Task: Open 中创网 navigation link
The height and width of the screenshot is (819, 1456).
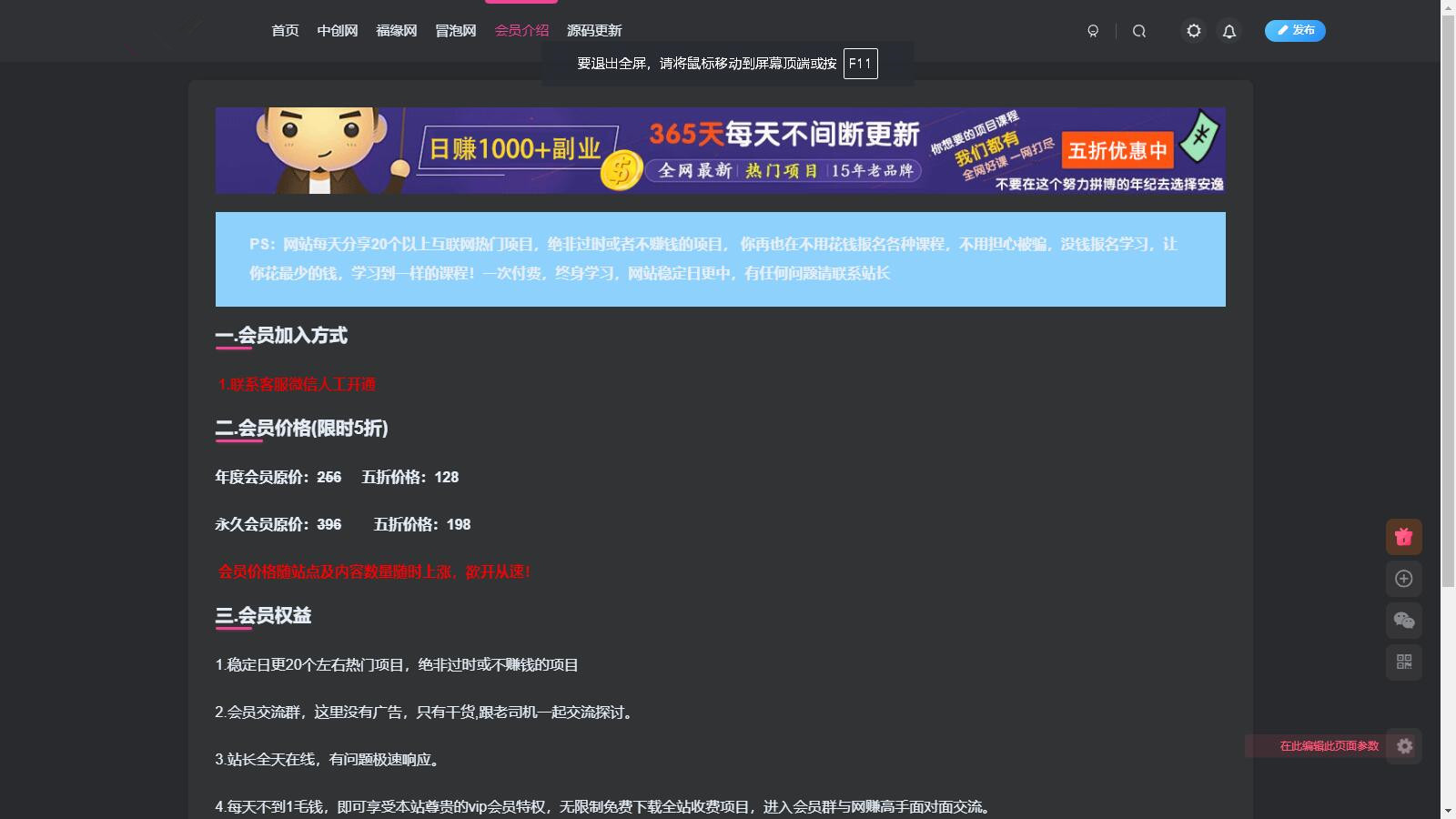Action: (338, 31)
